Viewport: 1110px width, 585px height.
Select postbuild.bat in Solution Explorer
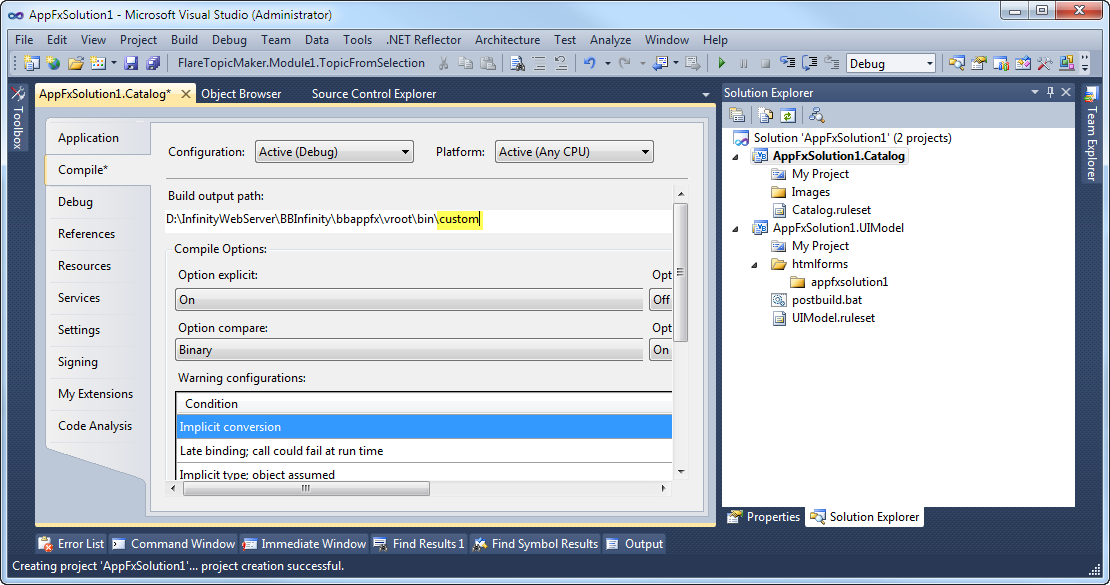tap(826, 300)
